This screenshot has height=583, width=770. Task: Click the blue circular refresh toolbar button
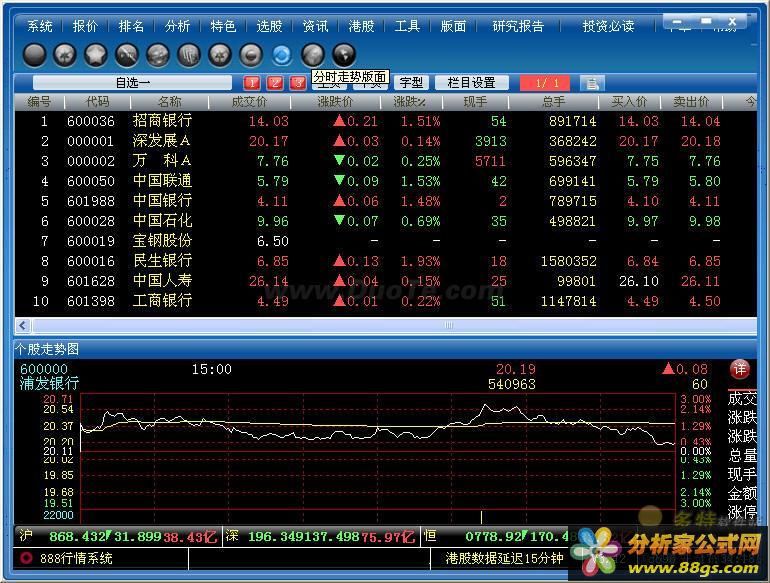click(x=282, y=55)
